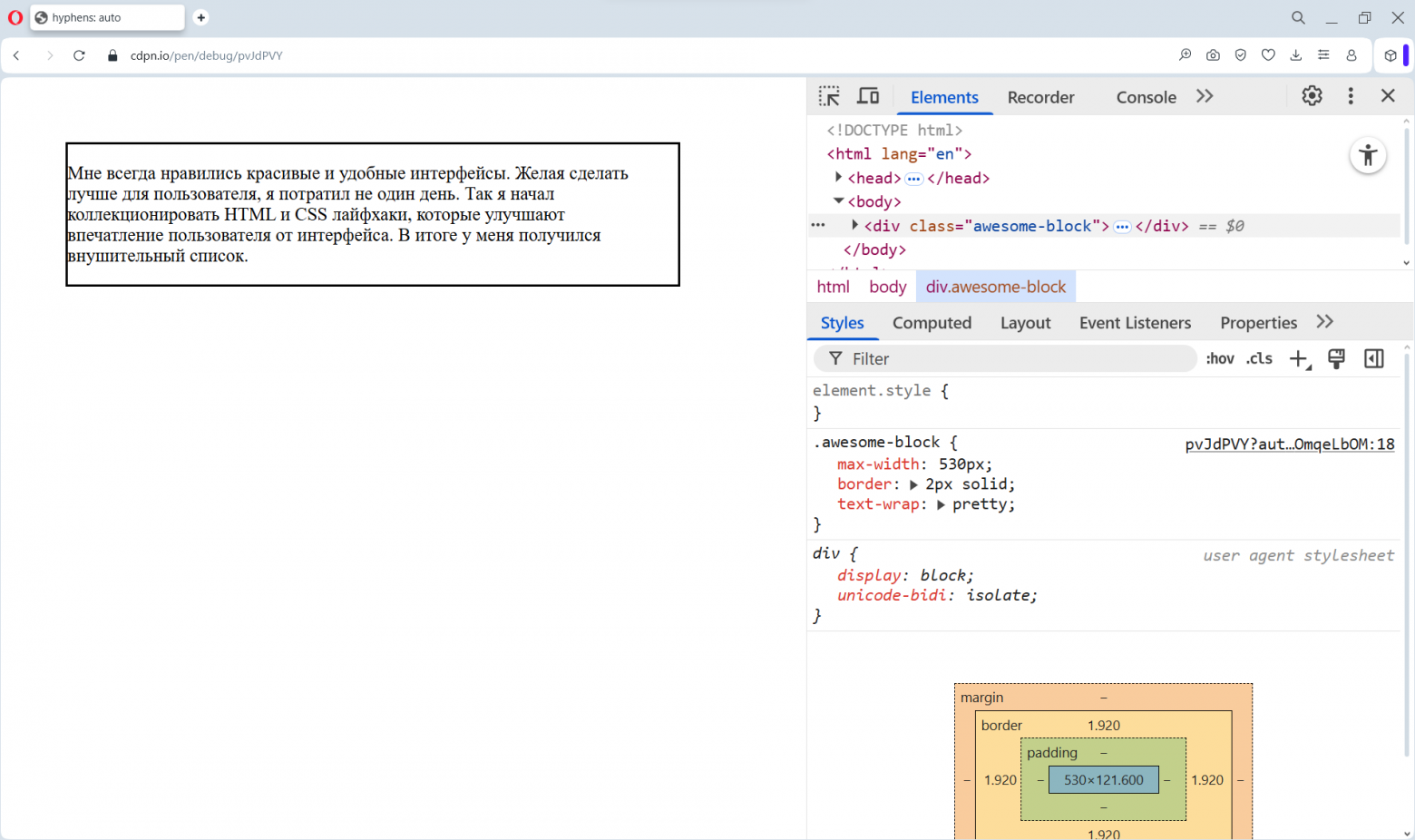The width and height of the screenshot is (1415, 840).
Task: Activate the inspect element picker icon
Action: point(829,96)
